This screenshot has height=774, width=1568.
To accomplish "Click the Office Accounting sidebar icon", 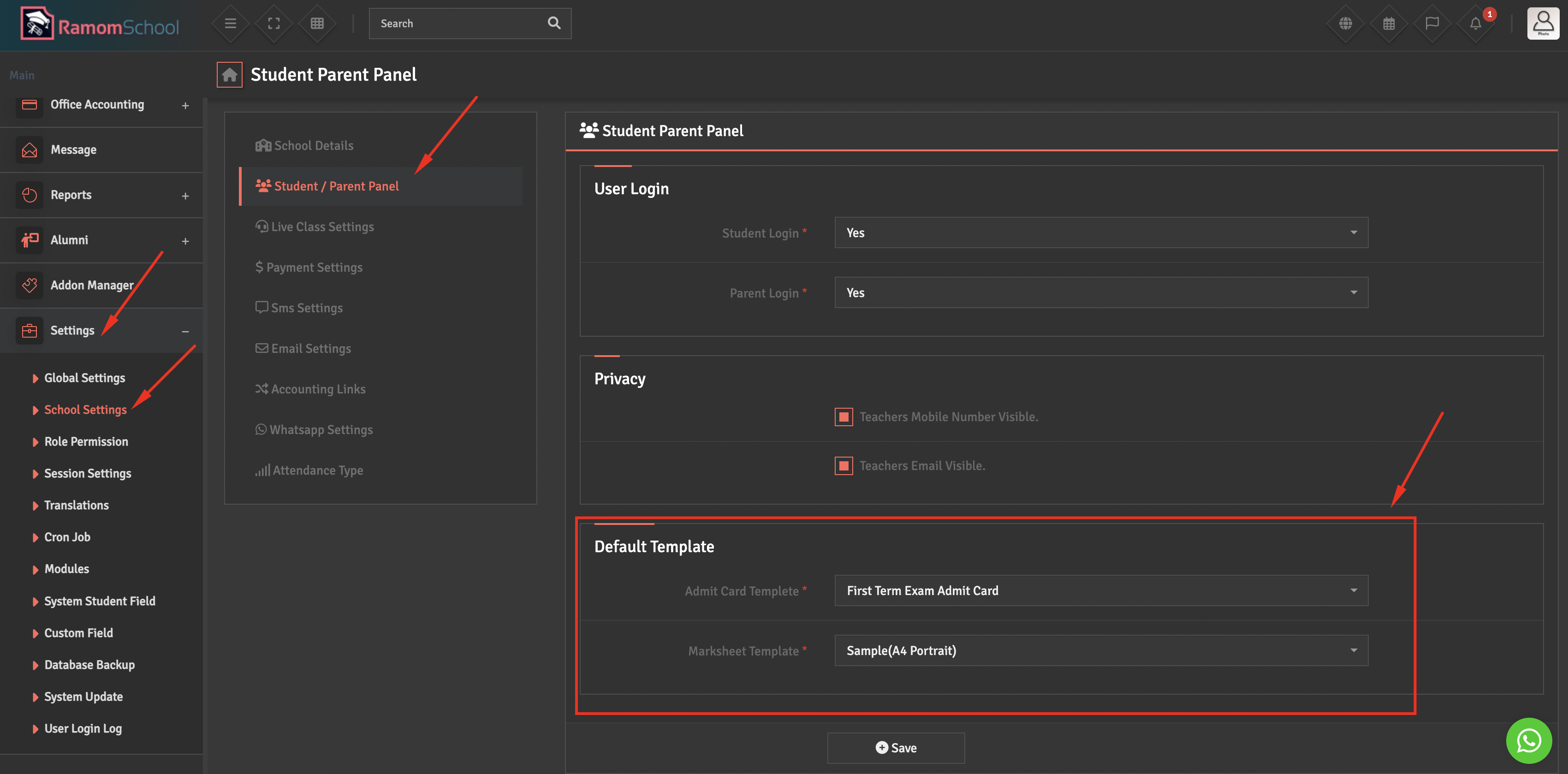I will 29,105.
